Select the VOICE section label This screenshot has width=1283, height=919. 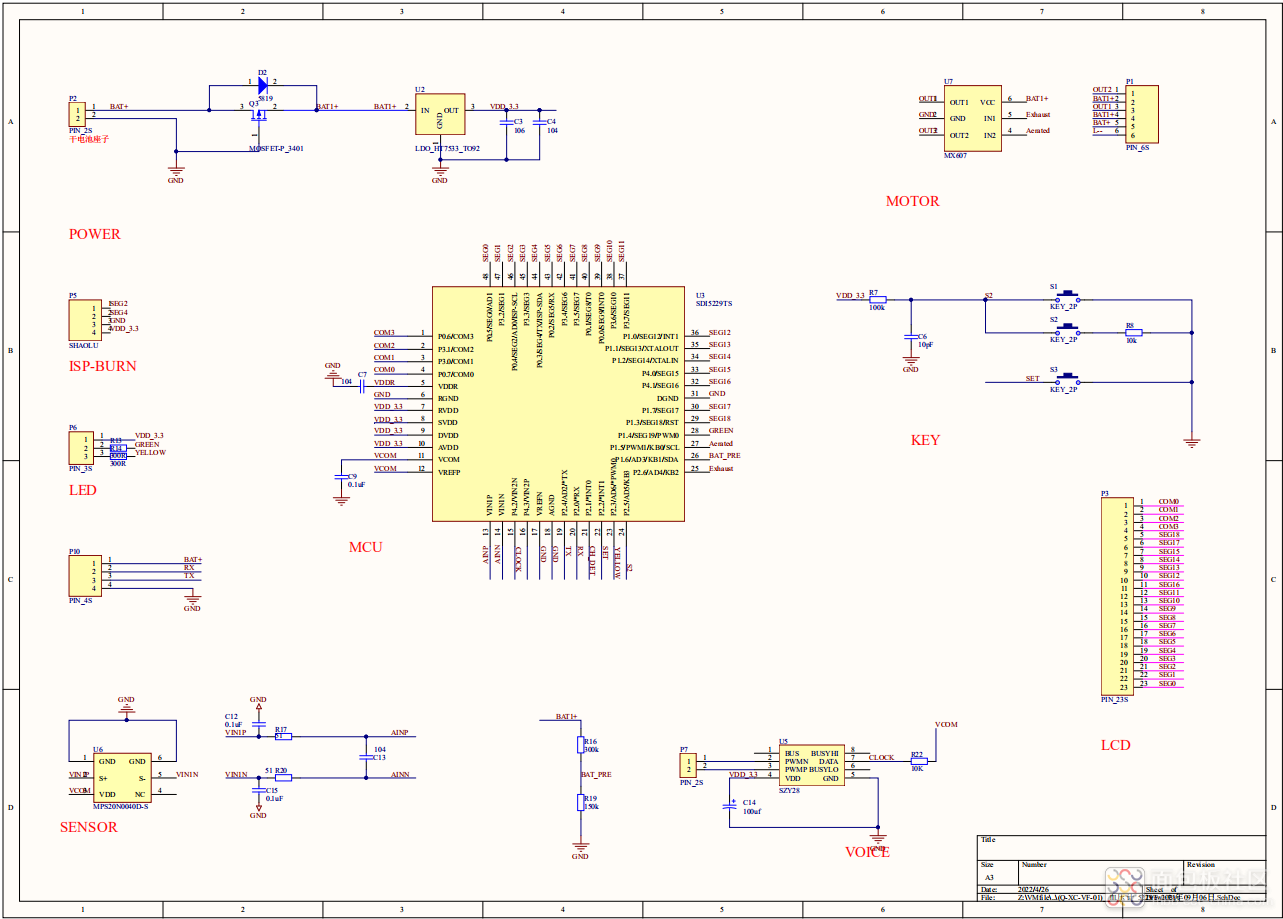867,852
